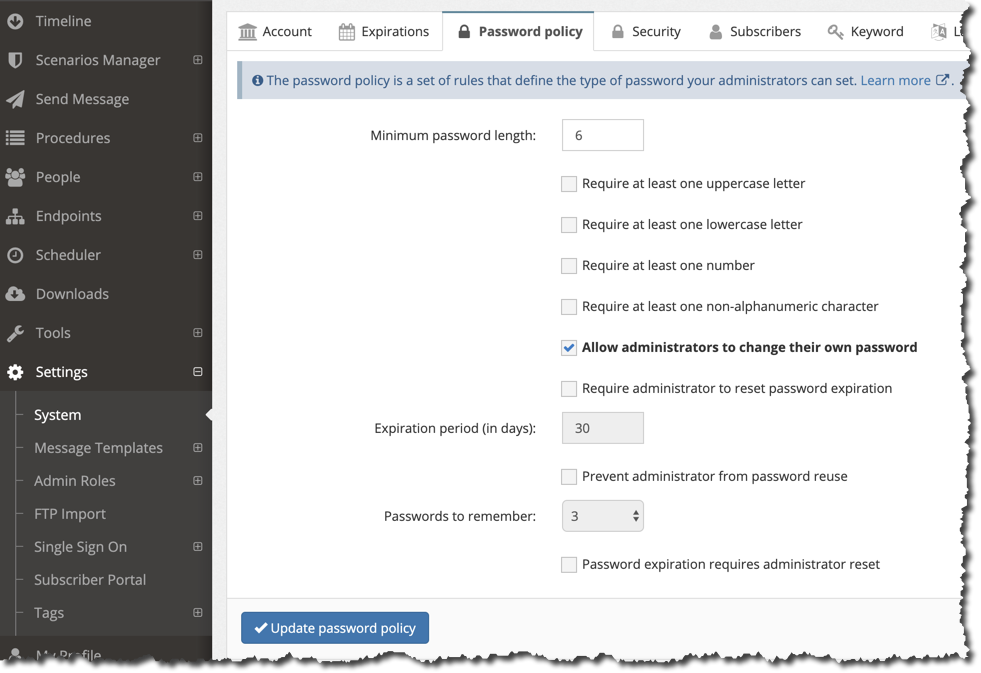Open Subscriber Portal in sidebar
981x673 pixels.
point(90,580)
